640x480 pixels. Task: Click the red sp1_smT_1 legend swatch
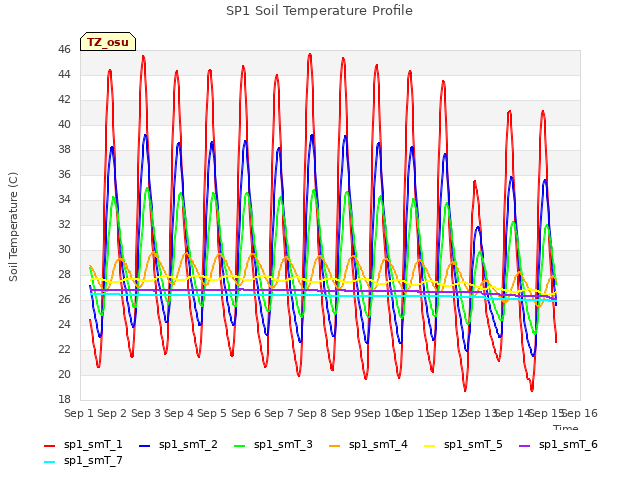tap(49, 446)
